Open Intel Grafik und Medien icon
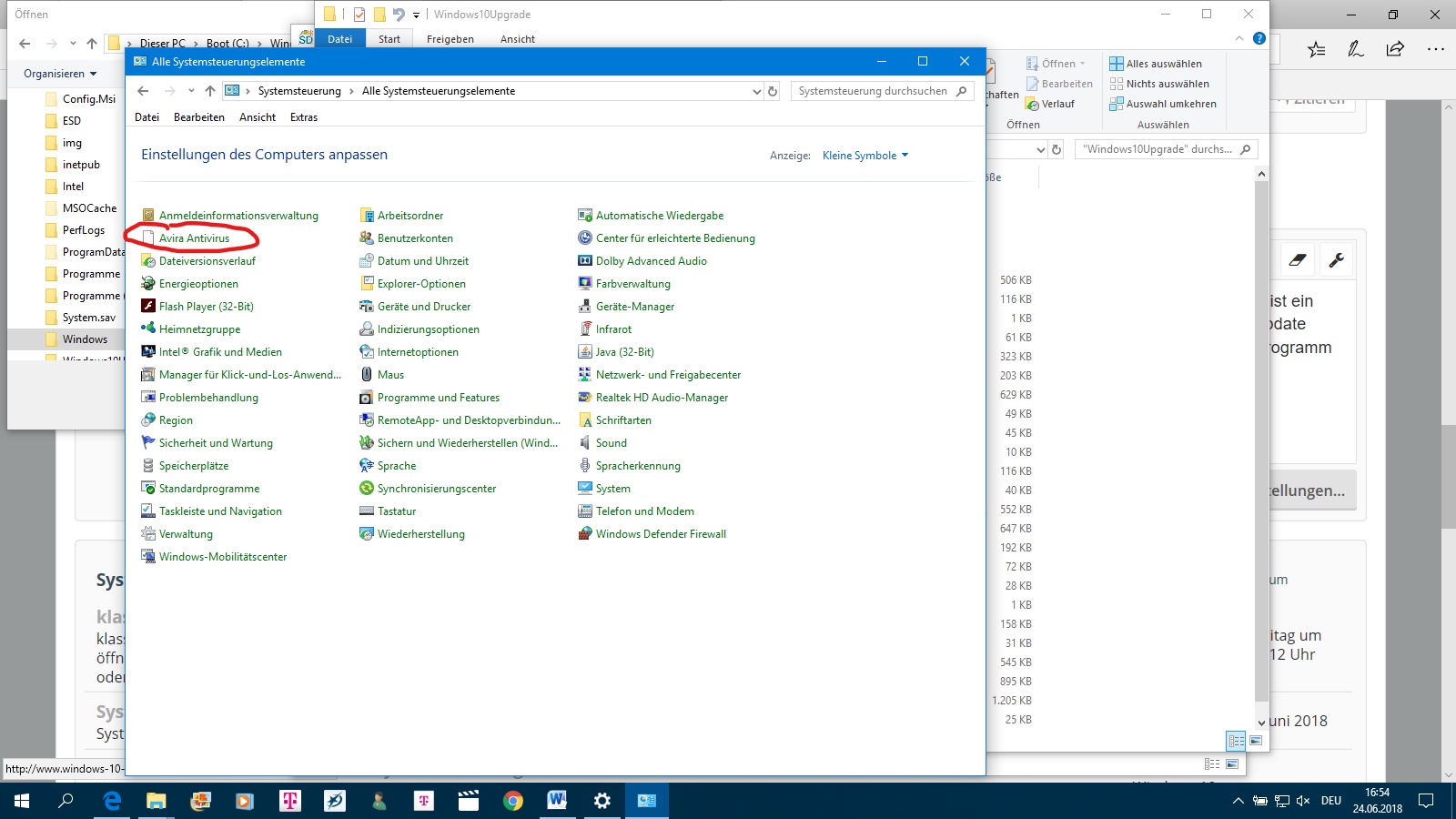Screen dimensions: 1456x819 click(x=148, y=352)
